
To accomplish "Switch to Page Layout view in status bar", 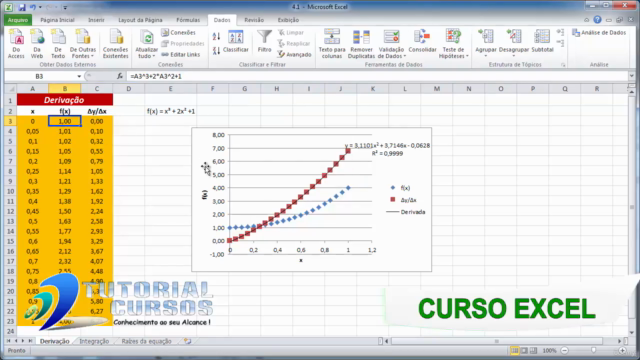I will pyautogui.click(x=524, y=351).
